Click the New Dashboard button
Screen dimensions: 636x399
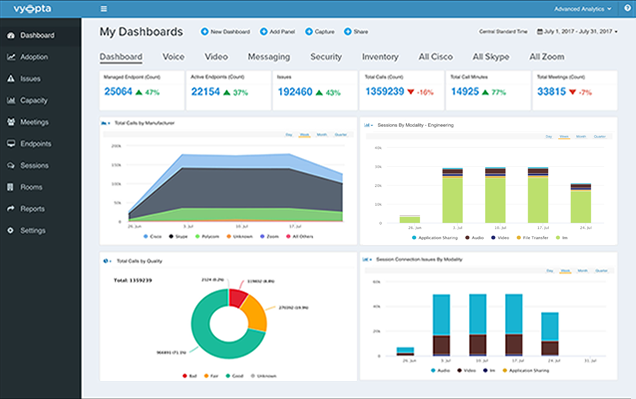(x=226, y=32)
